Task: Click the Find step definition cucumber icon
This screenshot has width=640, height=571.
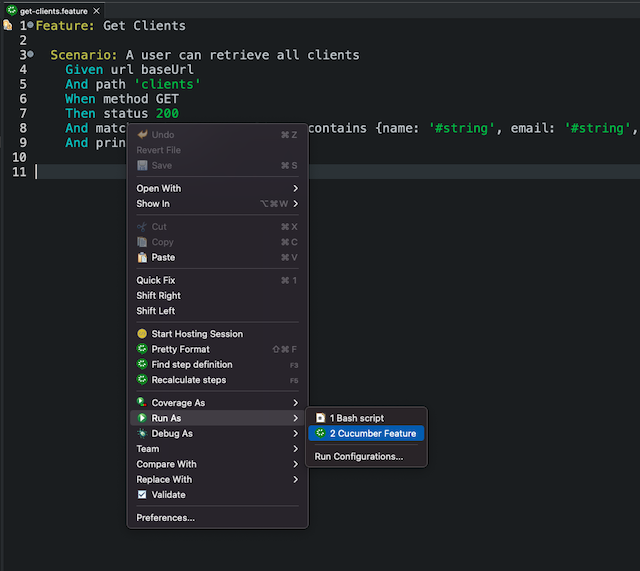Action: 142,364
